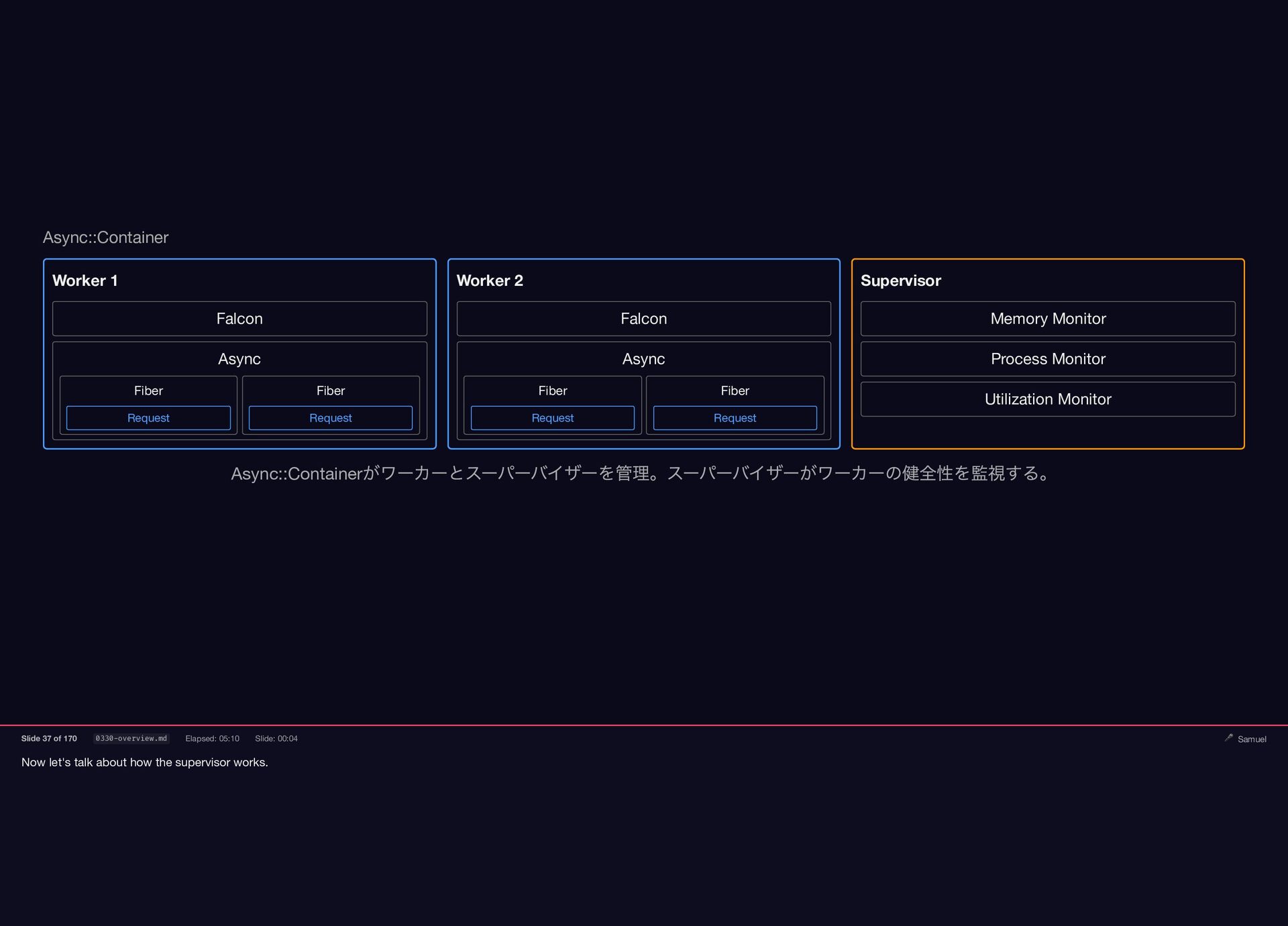Click the Falcon box in Worker 1
The width and height of the screenshot is (1288, 926).
tap(239, 319)
